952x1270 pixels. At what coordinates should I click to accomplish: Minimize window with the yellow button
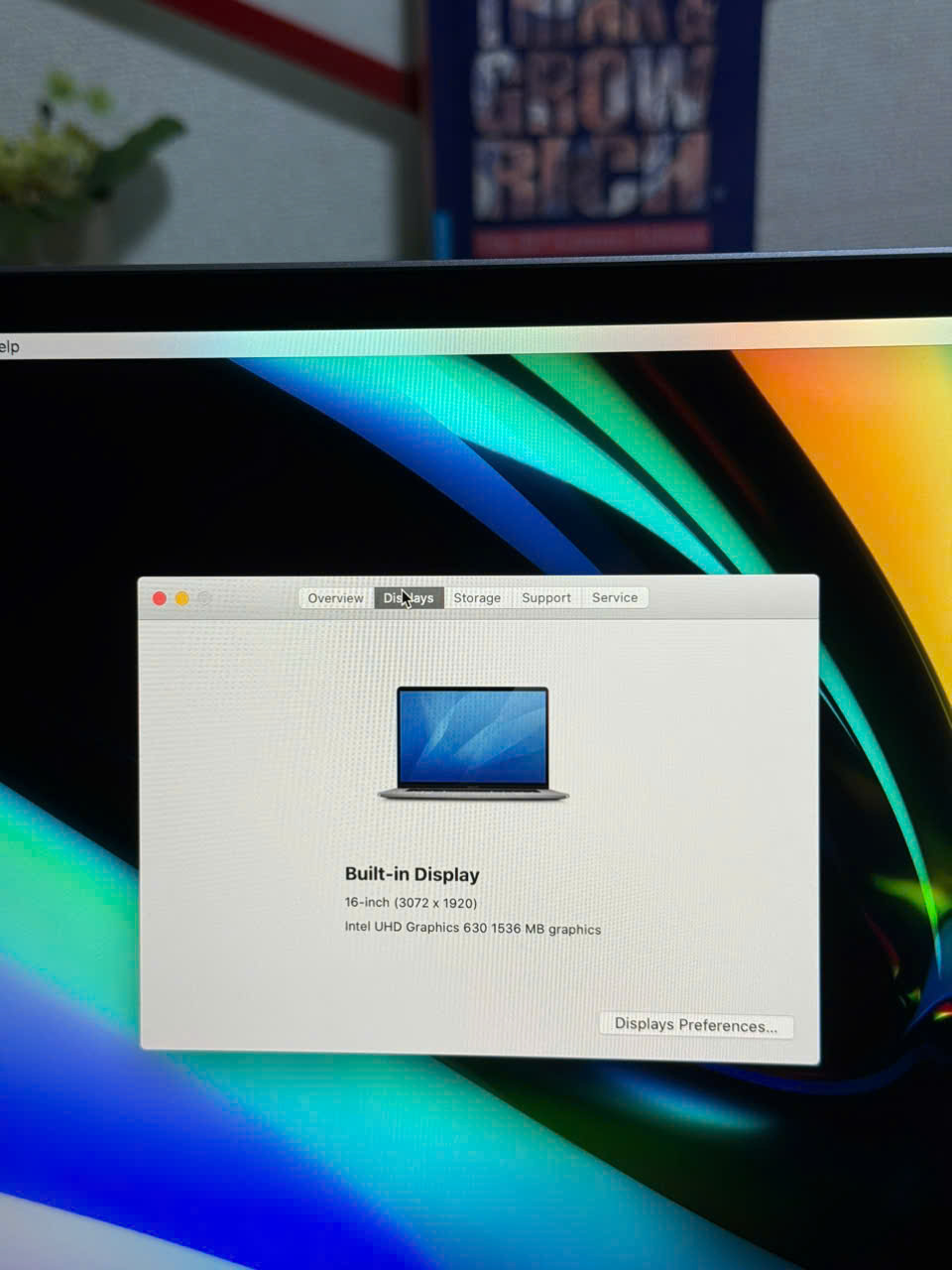(181, 598)
